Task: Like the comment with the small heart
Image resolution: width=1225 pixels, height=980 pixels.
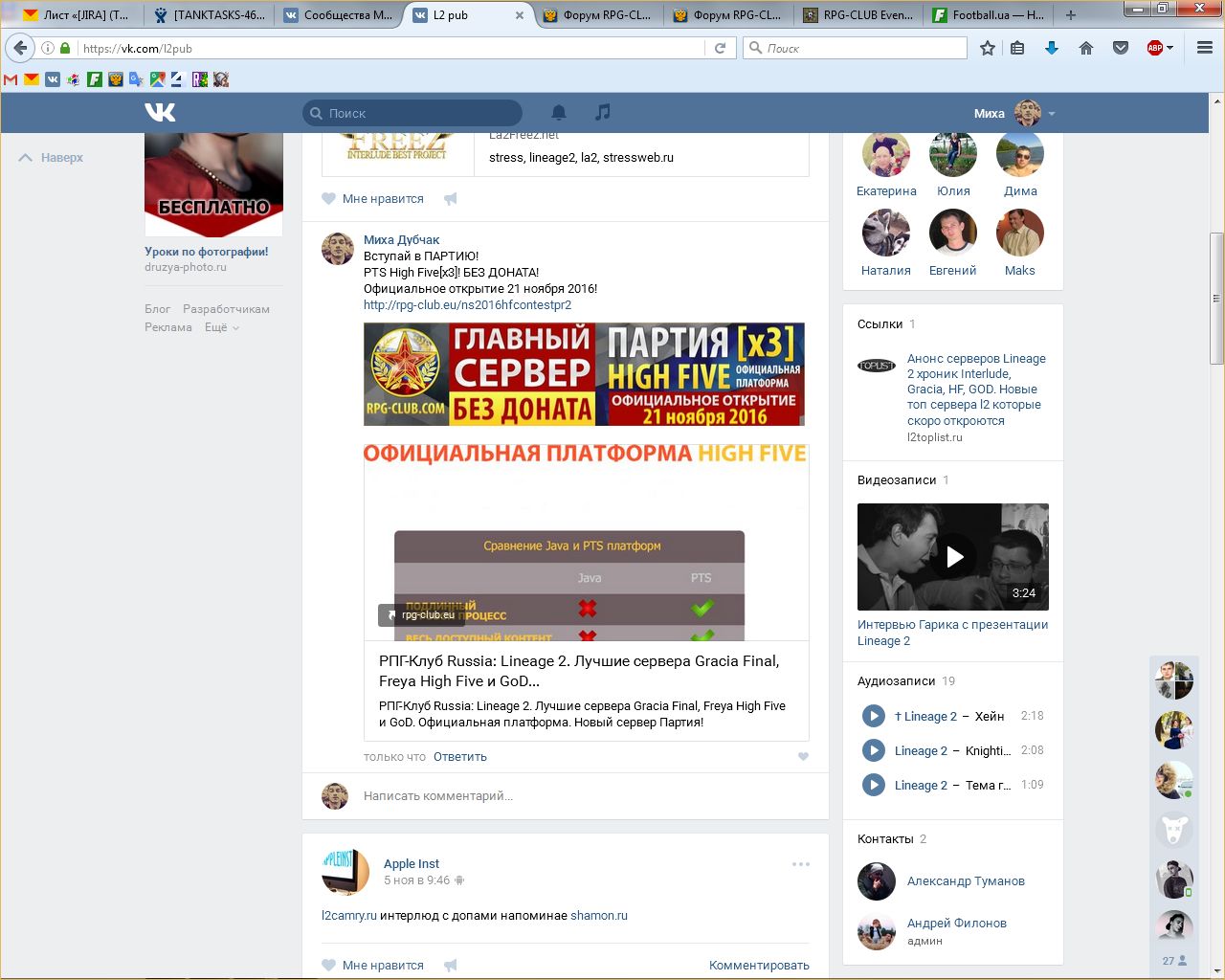Action: tap(803, 757)
